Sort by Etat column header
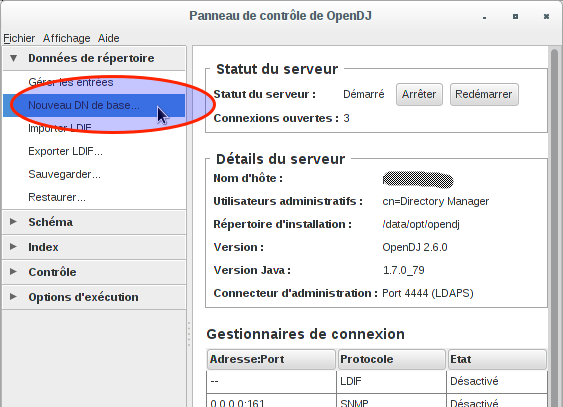 point(497,359)
